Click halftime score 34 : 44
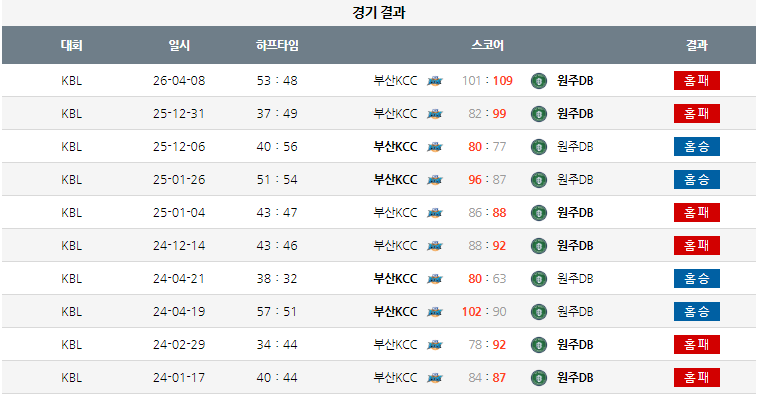The height and width of the screenshot is (394, 761). coord(277,345)
